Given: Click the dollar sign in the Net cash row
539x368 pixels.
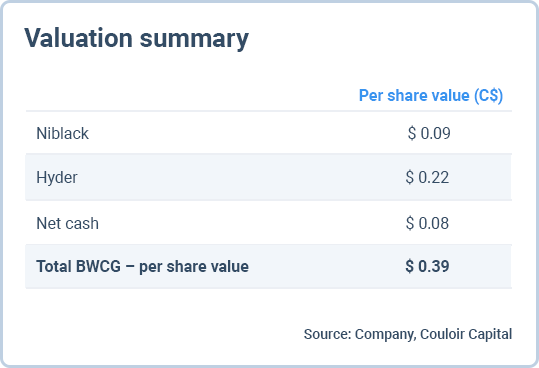Looking at the screenshot, I should point(410,223).
